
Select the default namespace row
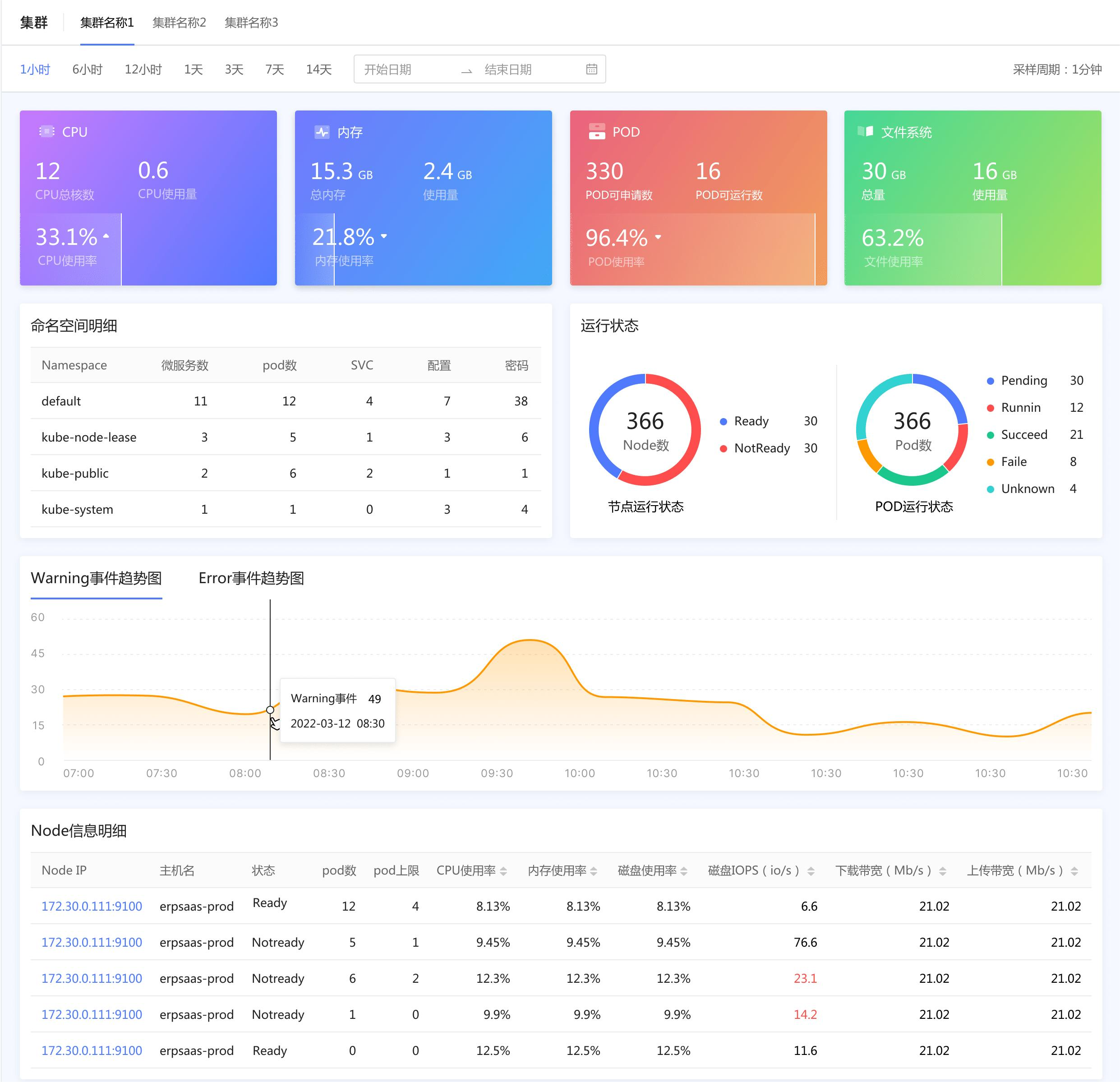coord(286,401)
